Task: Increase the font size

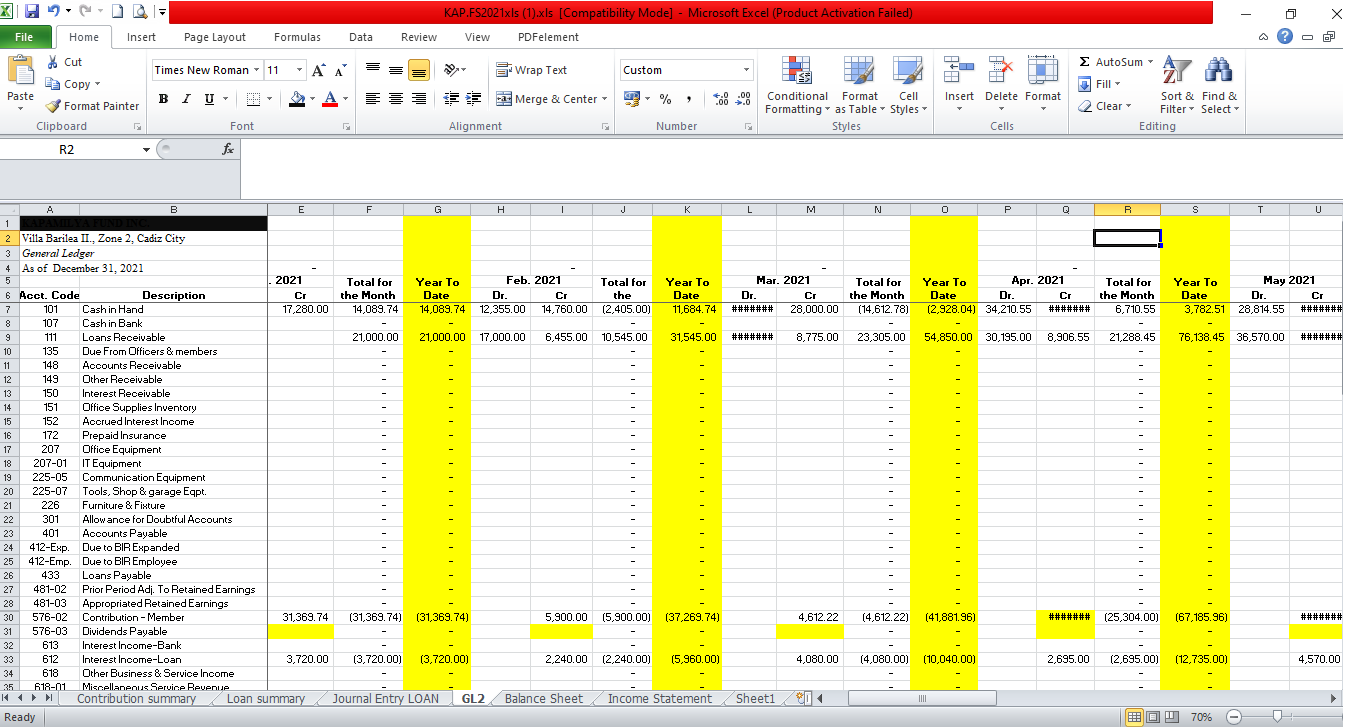Action: 317,70
